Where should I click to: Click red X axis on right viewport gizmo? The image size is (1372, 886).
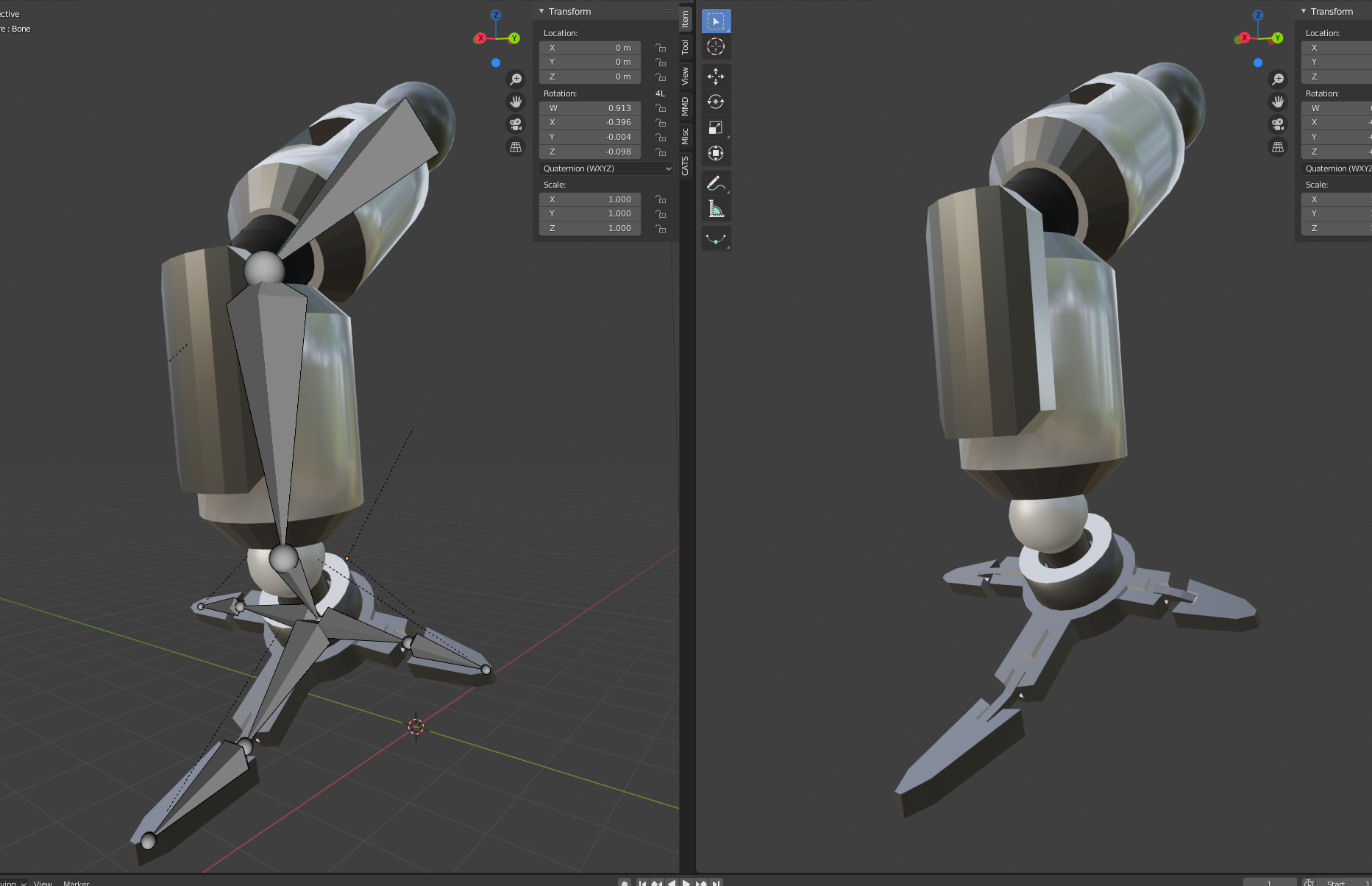tap(1244, 38)
